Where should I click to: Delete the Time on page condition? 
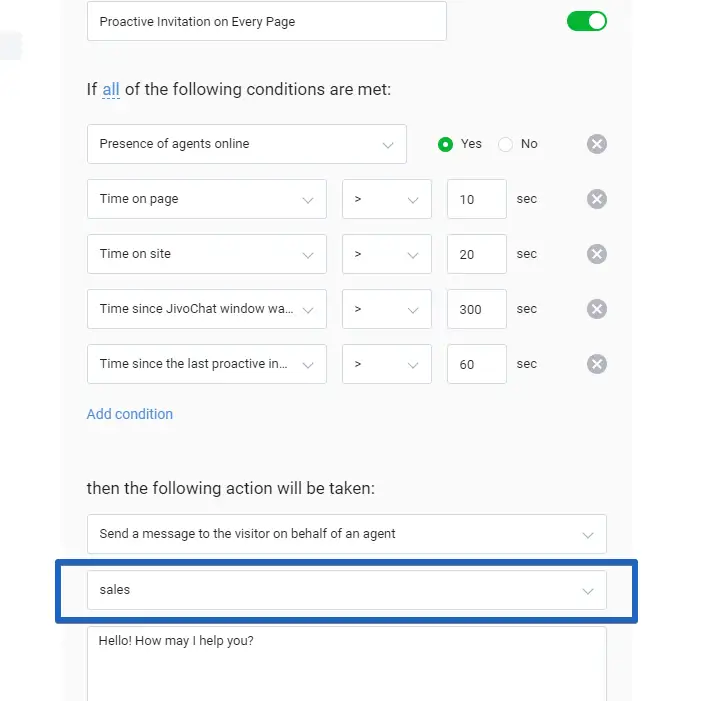click(596, 199)
